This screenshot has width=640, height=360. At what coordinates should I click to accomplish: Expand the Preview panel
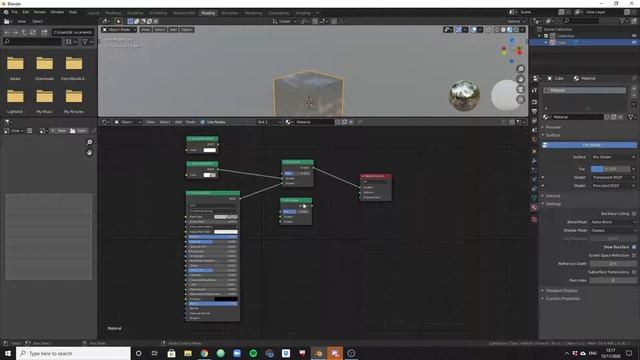coord(553,127)
